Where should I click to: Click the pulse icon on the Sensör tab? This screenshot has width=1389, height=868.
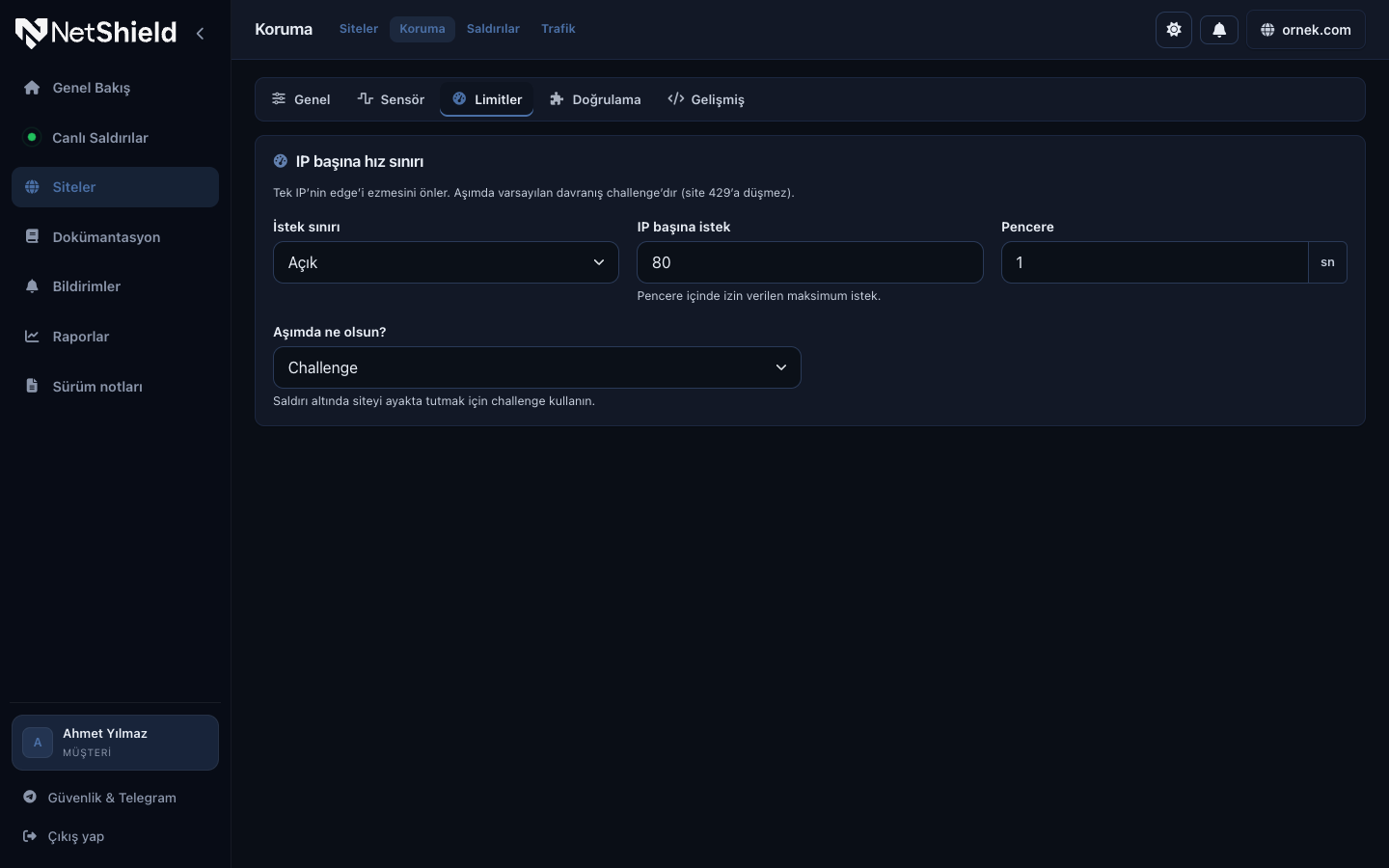coord(365,98)
